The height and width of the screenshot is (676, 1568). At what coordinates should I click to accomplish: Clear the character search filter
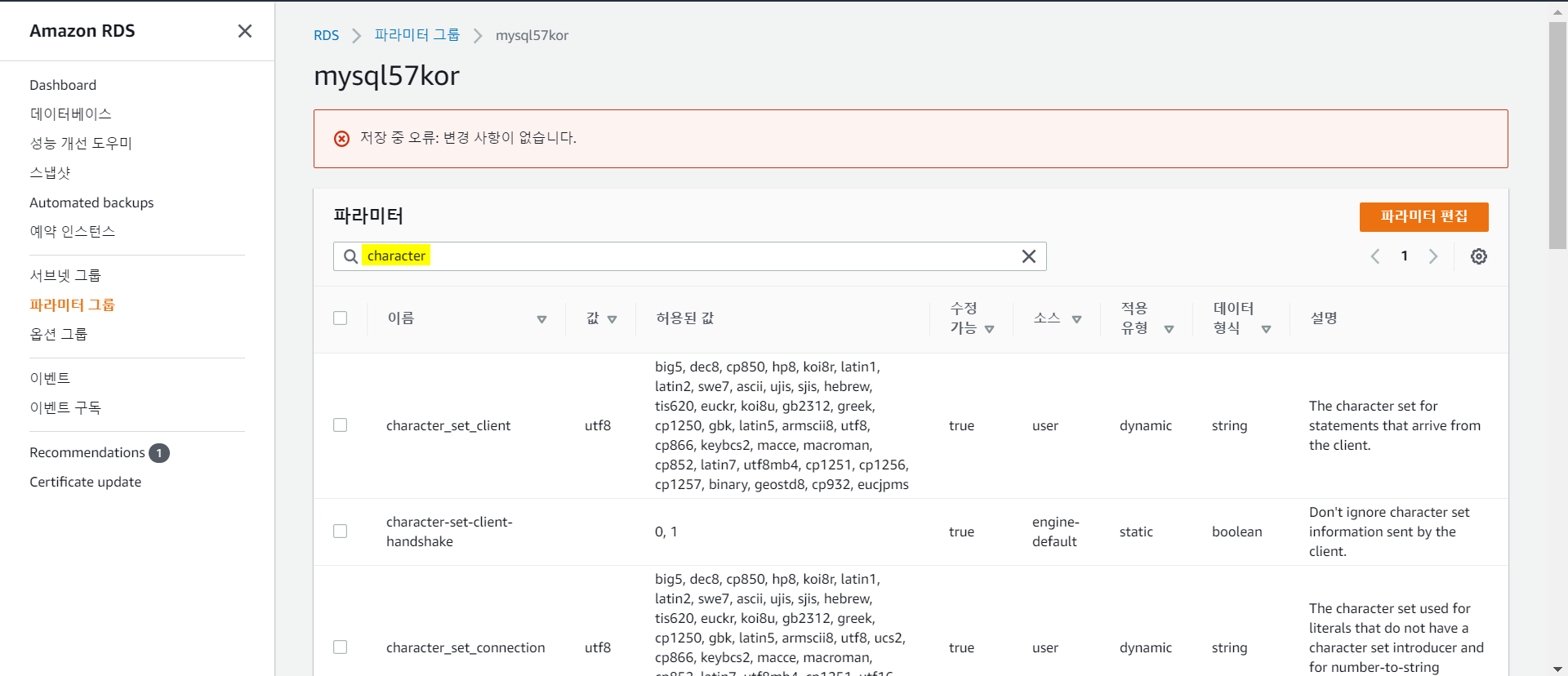pyautogui.click(x=1029, y=256)
